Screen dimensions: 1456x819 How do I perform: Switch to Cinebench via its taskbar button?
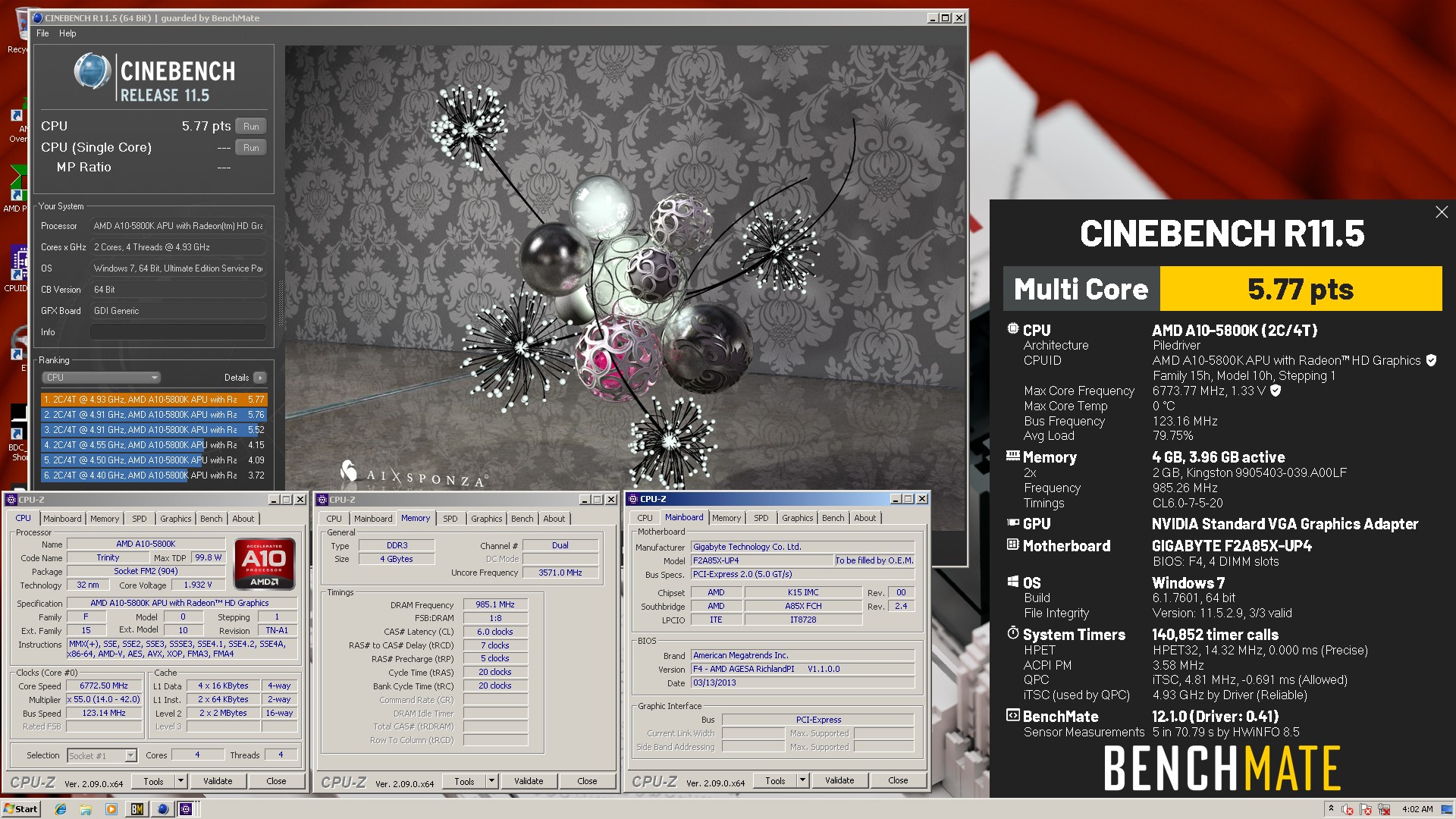tap(162, 809)
